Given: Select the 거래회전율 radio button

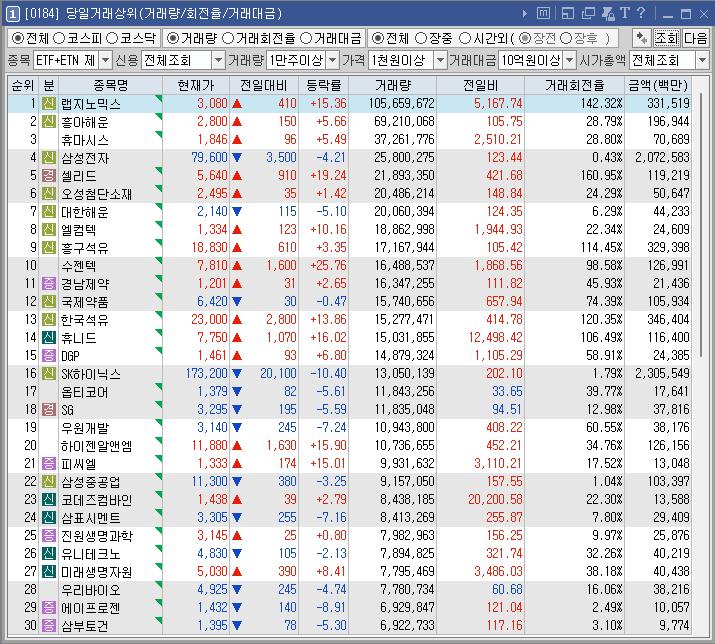Looking at the screenshot, I should tap(228, 38).
